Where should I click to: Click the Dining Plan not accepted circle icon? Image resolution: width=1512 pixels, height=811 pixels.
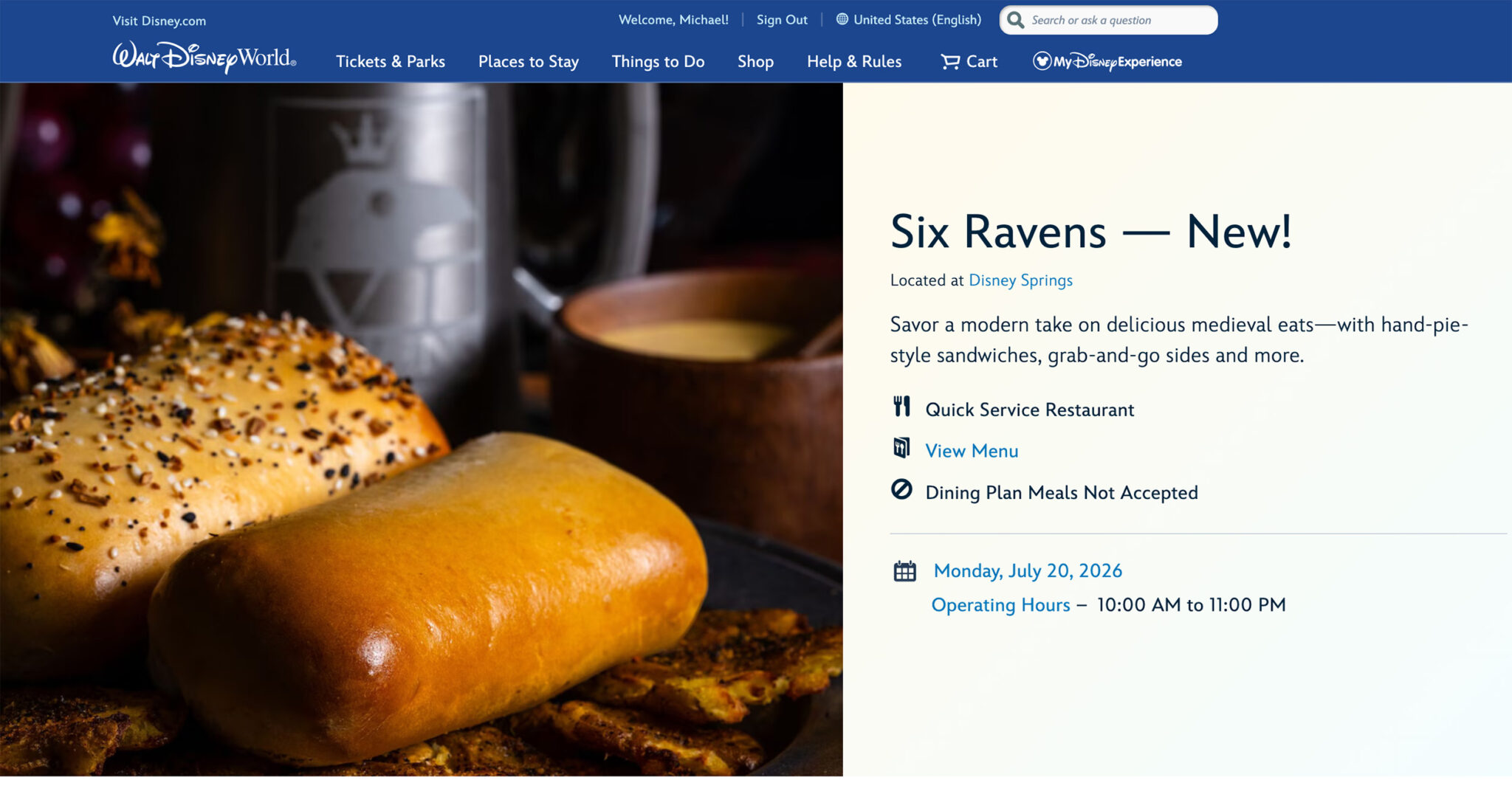point(901,489)
